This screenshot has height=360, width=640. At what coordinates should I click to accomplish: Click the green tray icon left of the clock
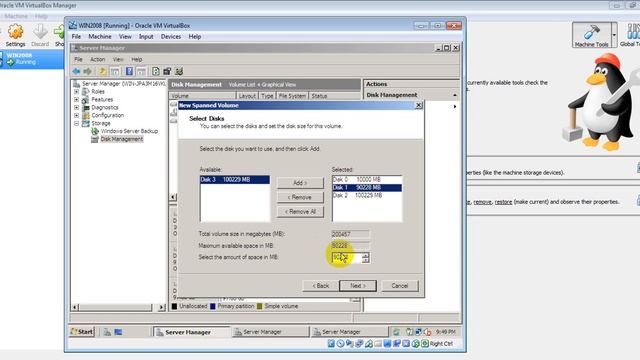click(x=396, y=332)
